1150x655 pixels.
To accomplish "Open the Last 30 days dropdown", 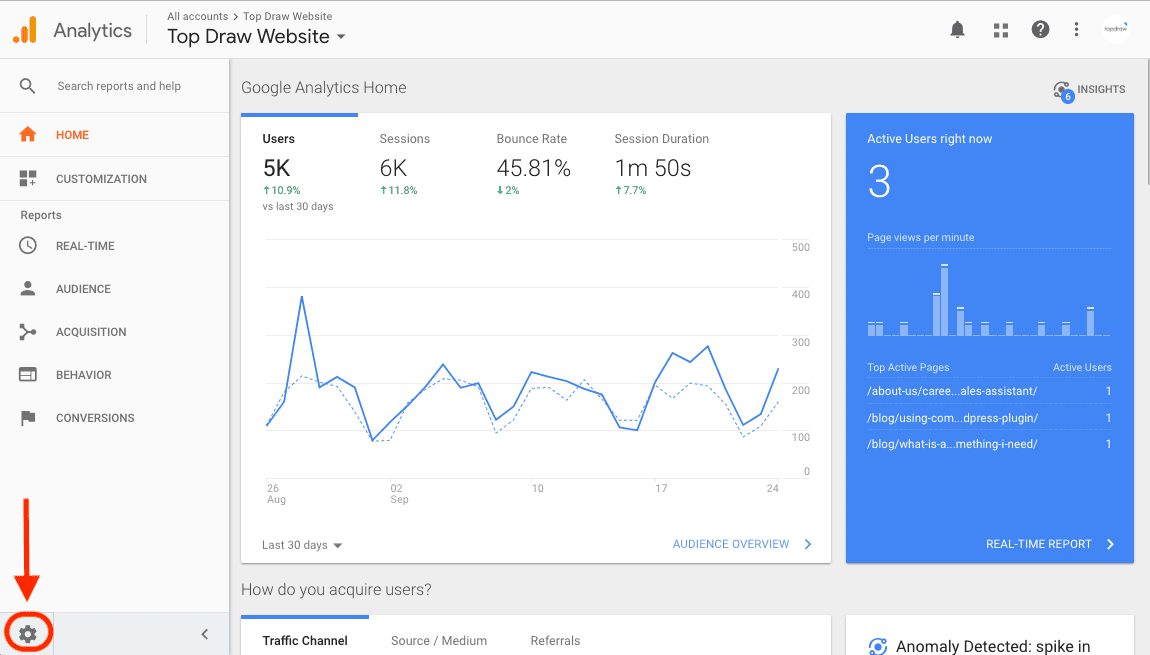I will (302, 545).
